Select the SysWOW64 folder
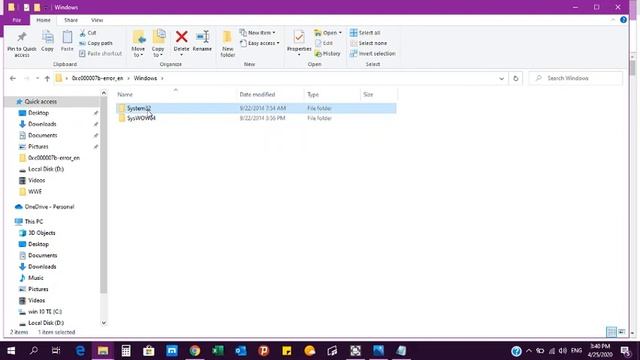640x360 pixels. (256, 118)
